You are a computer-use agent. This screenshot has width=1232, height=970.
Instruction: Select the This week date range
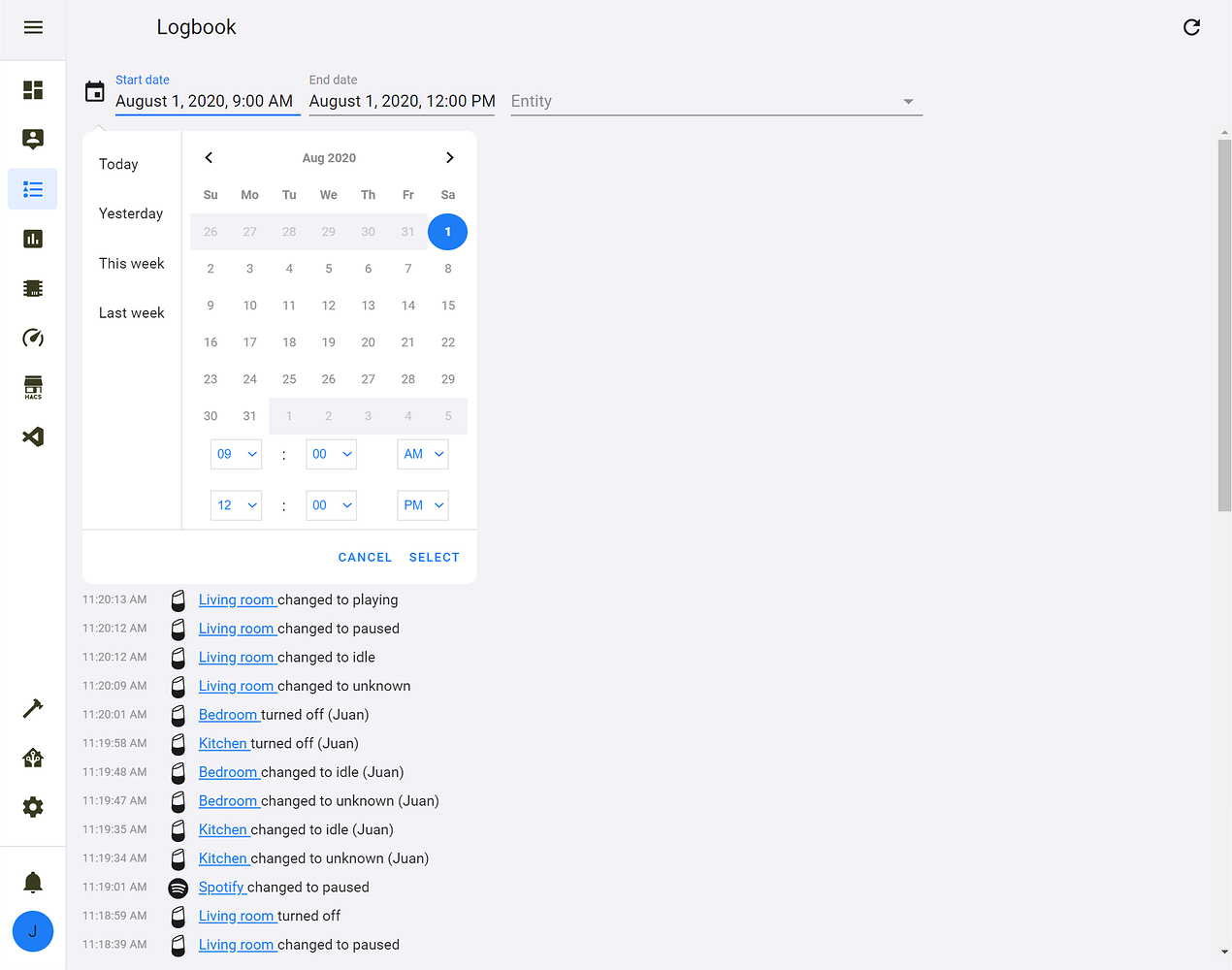(131, 263)
